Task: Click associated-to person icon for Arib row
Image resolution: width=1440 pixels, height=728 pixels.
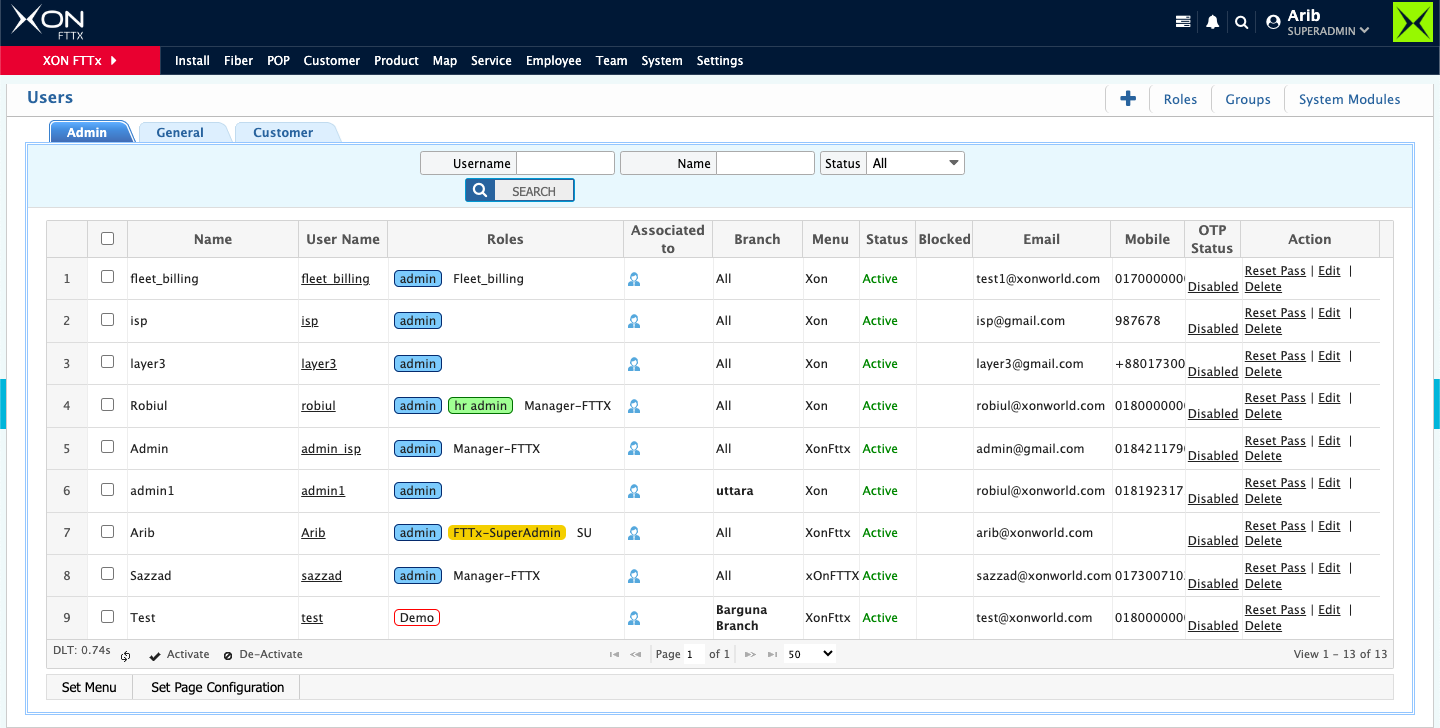Action: [x=634, y=533]
